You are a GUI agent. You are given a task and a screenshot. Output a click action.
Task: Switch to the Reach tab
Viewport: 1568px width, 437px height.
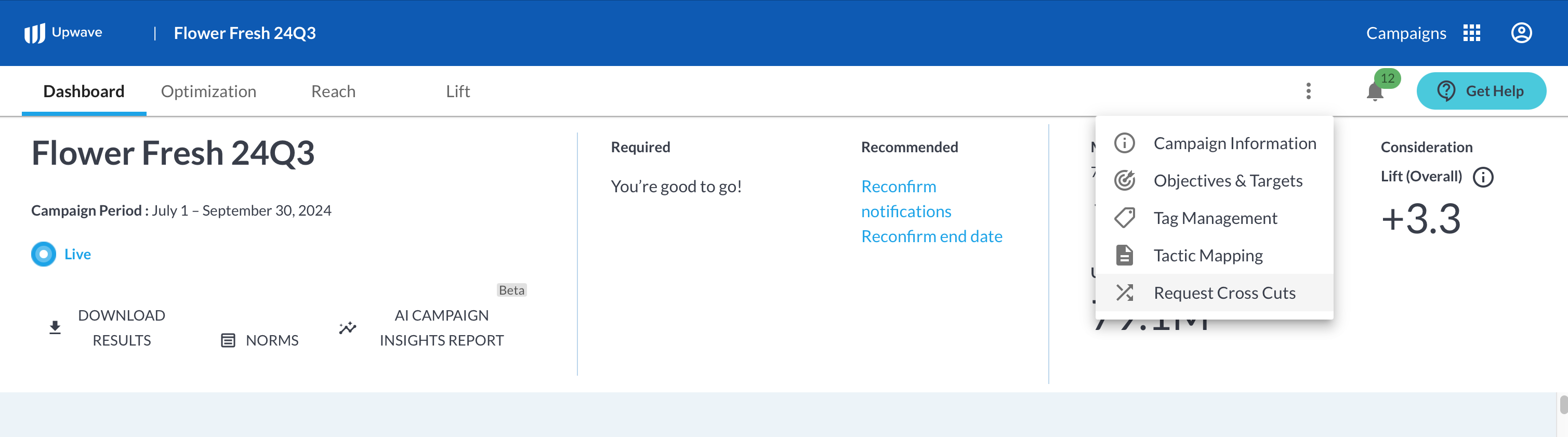point(333,91)
